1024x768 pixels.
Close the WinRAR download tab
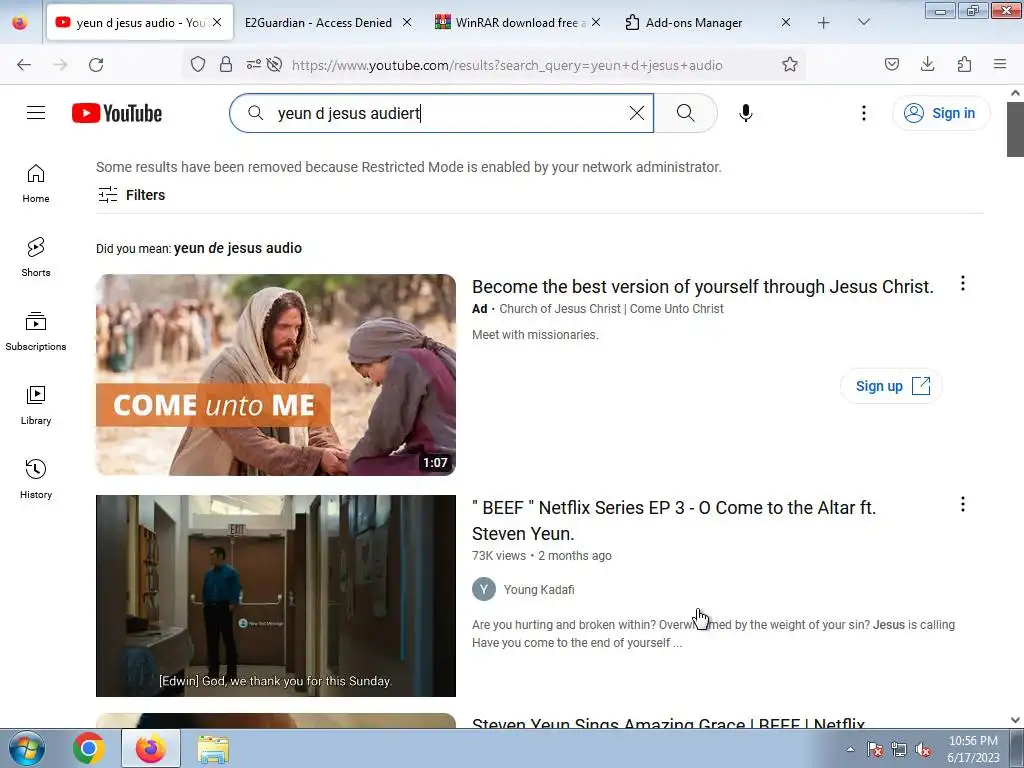[596, 22]
